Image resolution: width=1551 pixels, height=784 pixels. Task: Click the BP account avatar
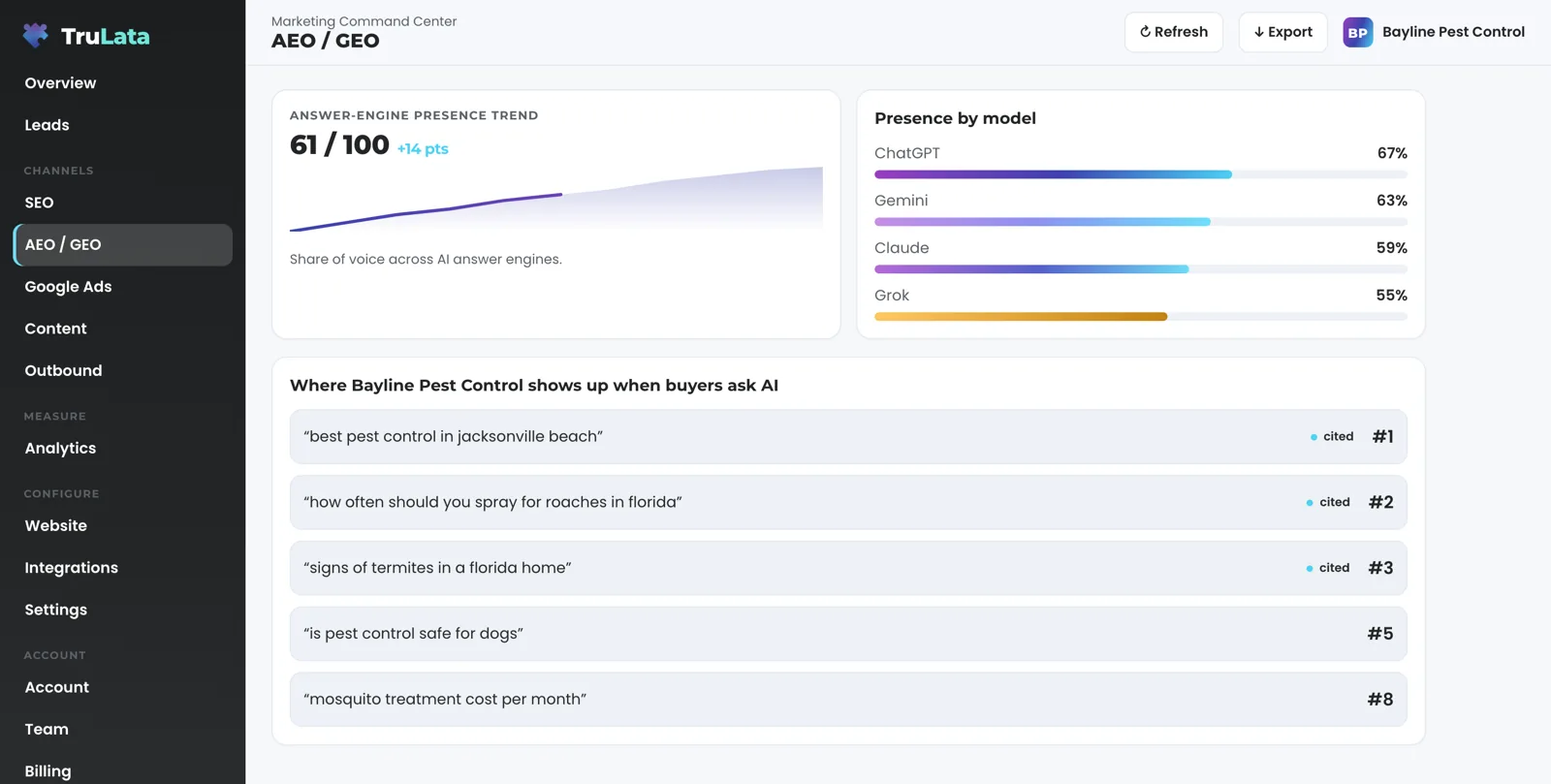click(1357, 32)
